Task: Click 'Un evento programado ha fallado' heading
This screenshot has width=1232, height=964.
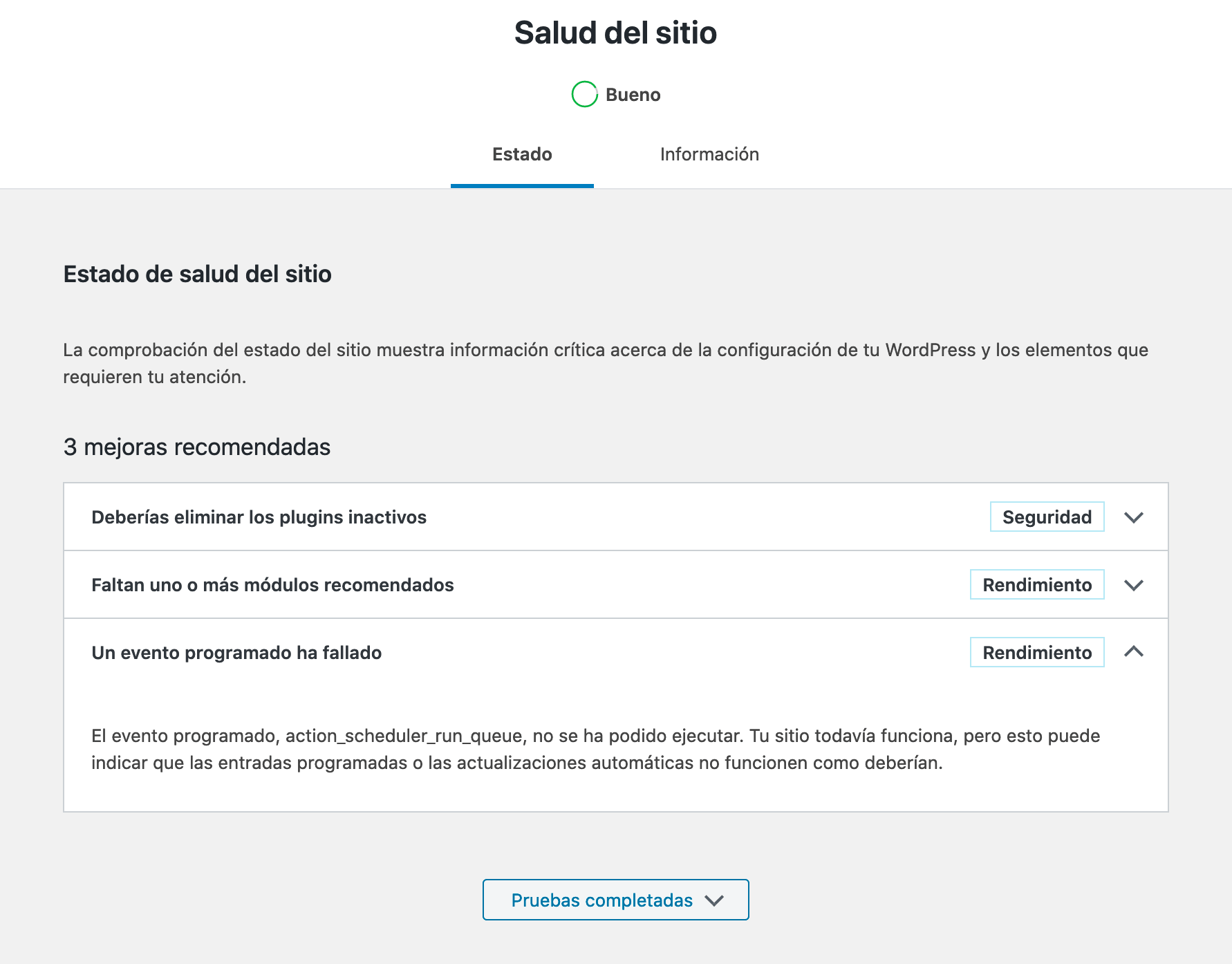Action: tap(236, 653)
